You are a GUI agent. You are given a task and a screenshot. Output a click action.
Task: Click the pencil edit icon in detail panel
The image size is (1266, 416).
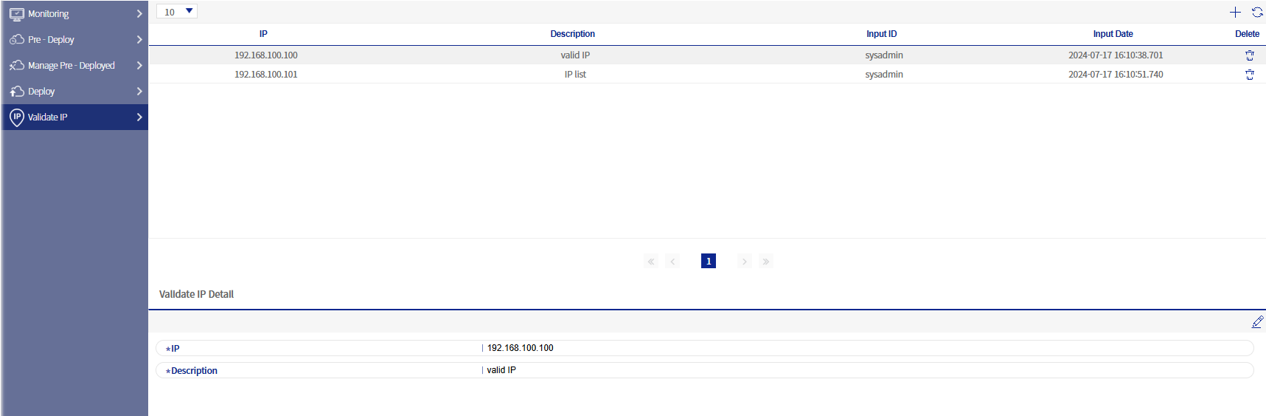[1257, 322]
